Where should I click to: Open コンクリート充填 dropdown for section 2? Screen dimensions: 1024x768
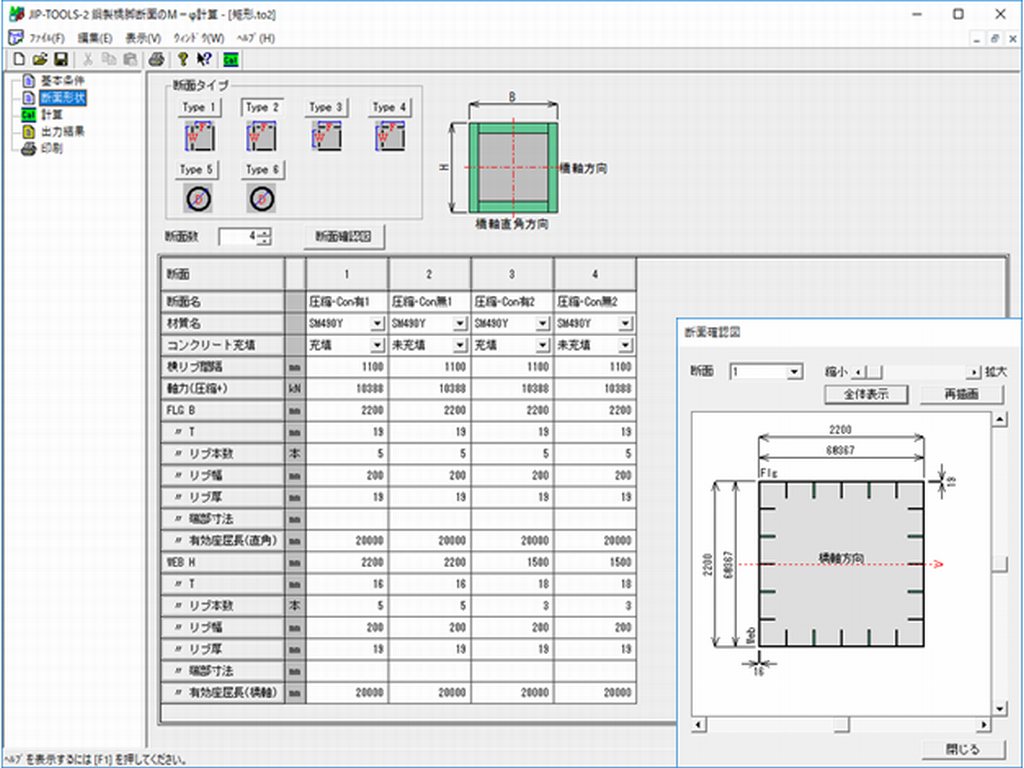tap(460, 345)
